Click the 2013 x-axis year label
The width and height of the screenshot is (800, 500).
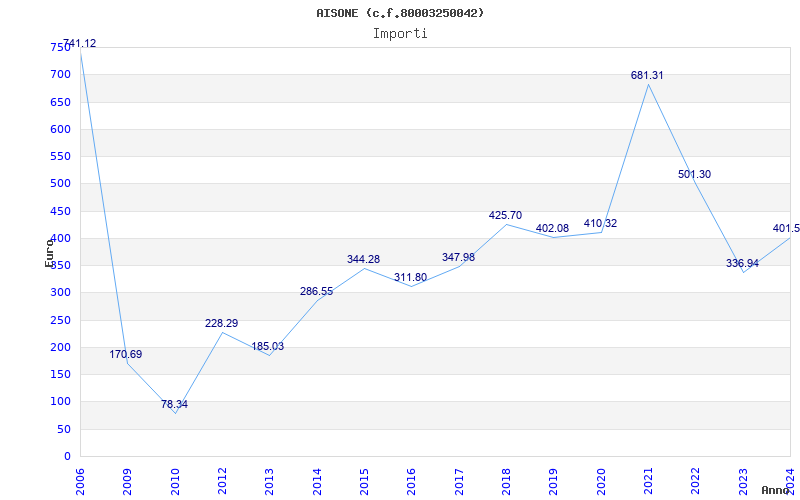(x=269, y=481)
